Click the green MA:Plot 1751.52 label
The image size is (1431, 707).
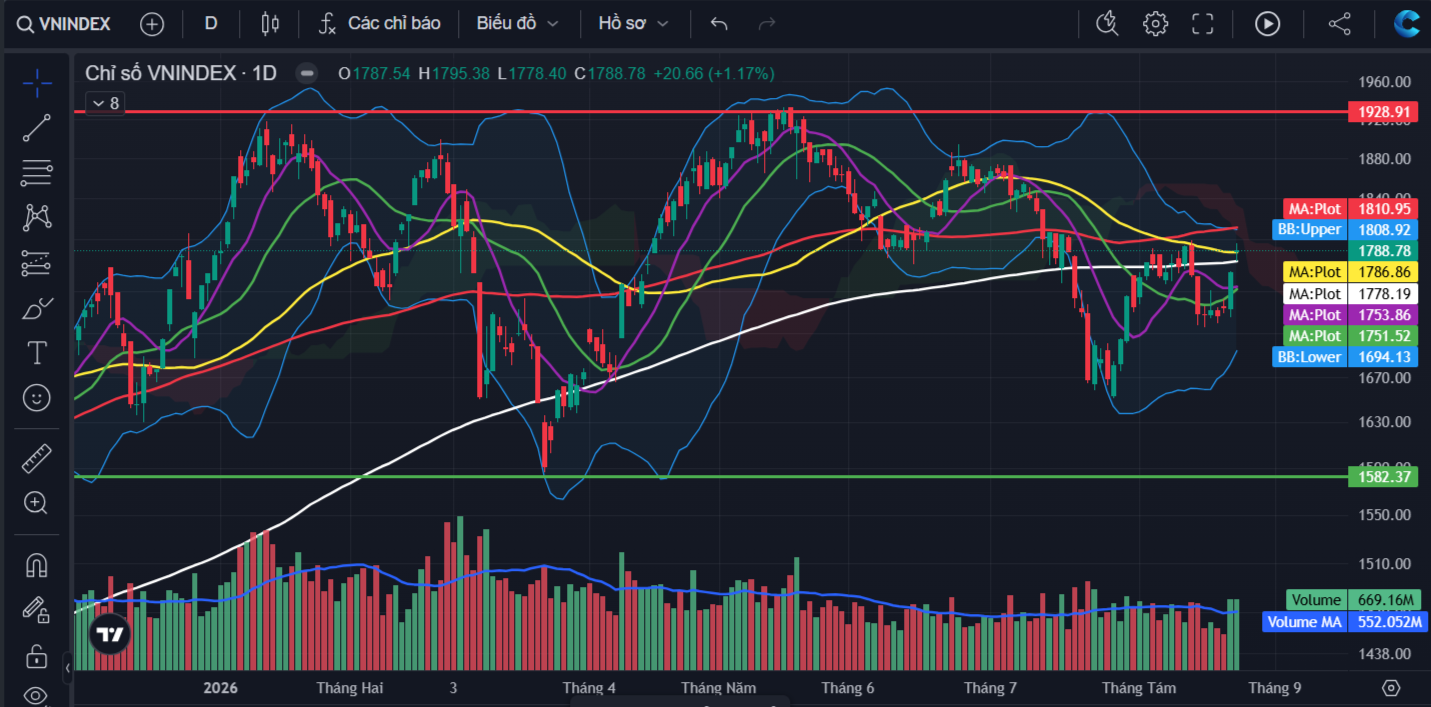tap(1350, 336)
